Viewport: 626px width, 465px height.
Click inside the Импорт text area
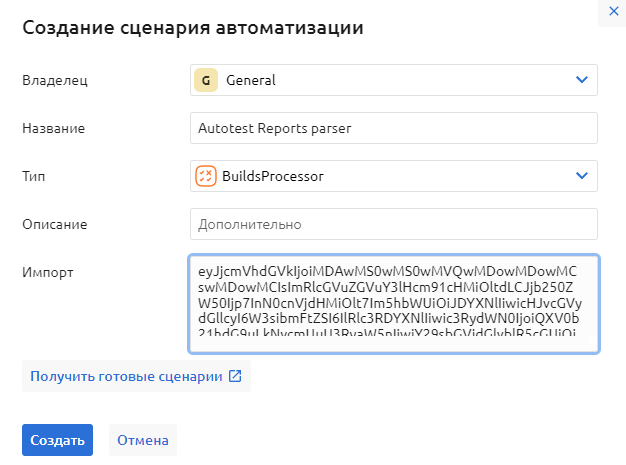393,304
